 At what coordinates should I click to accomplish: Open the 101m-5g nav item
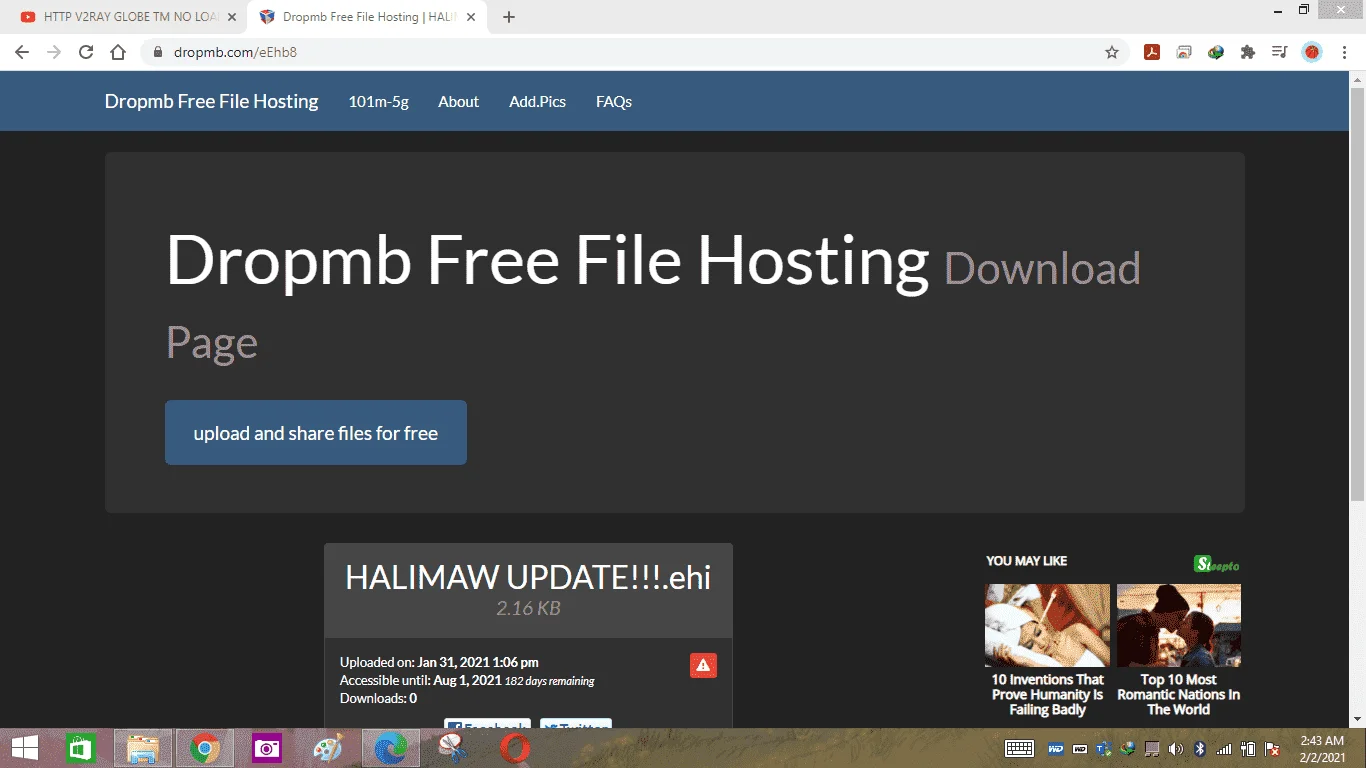(379, 101)
